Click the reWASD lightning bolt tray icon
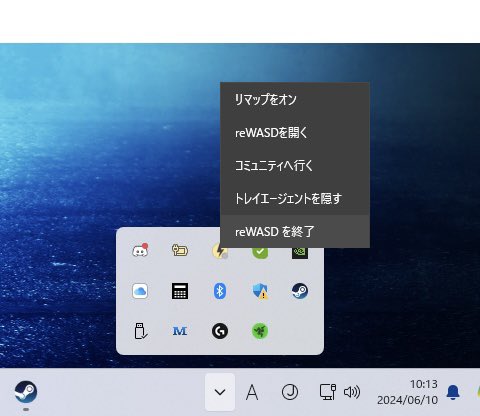 [x=220, y=251]
